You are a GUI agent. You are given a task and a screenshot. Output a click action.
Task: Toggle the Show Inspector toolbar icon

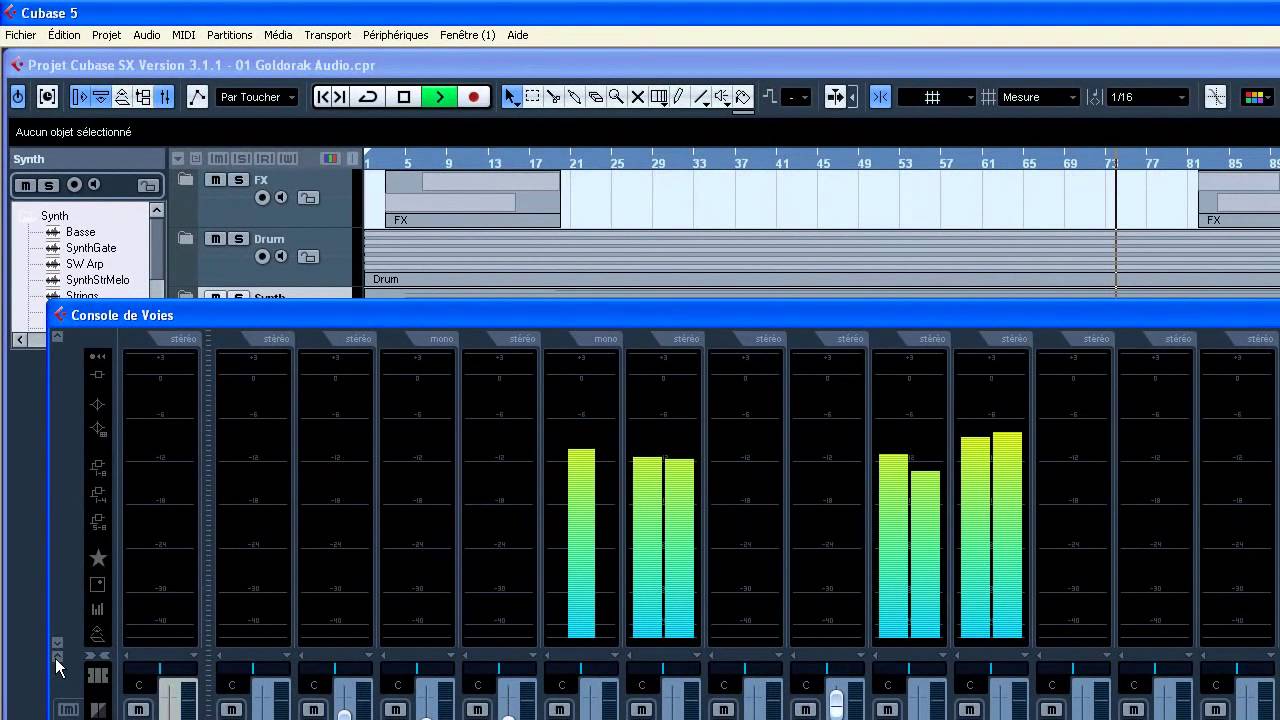point(80,97)
